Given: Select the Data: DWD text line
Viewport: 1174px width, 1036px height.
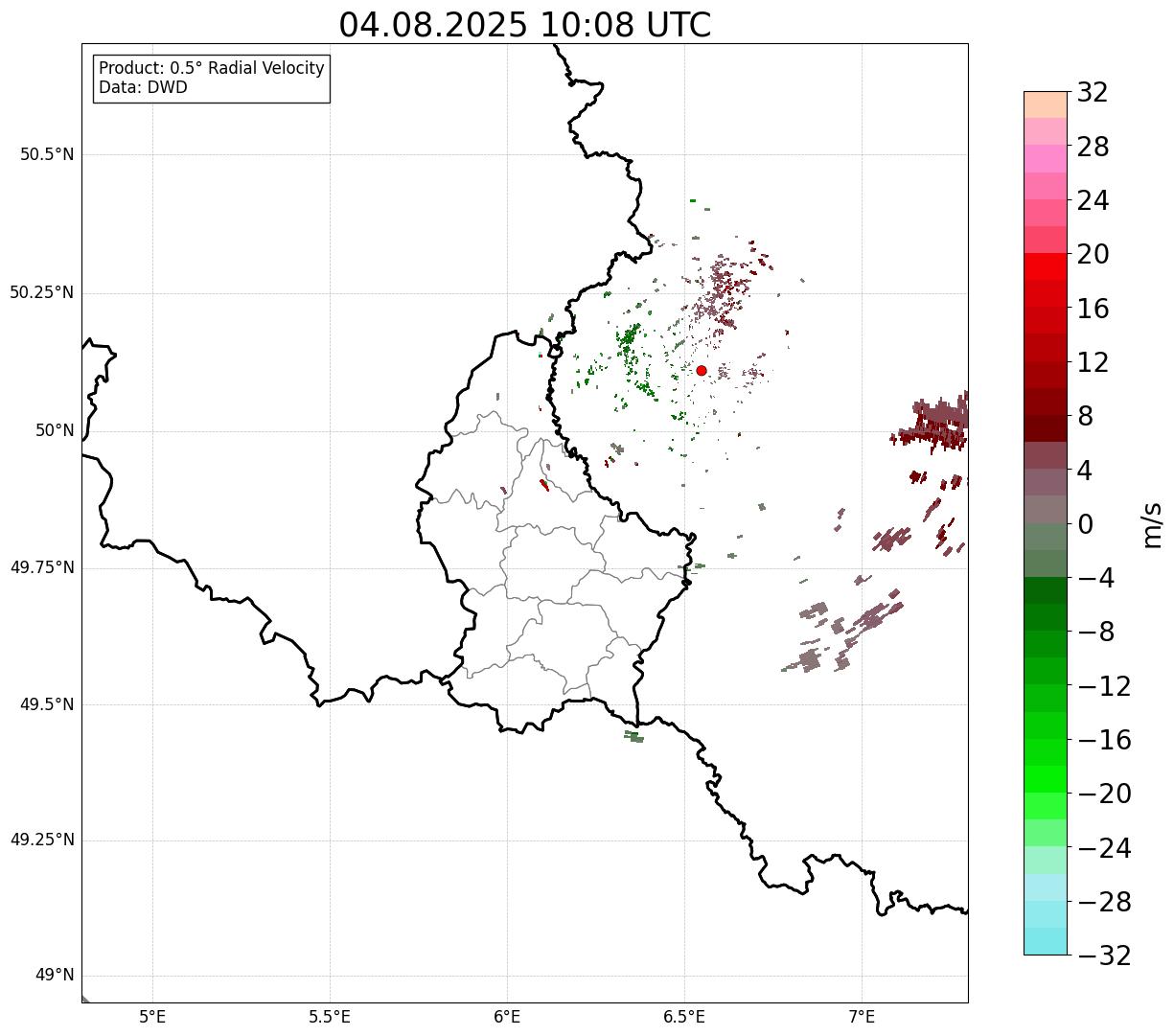Looking at the screenshot, I should pyautogui.click(x=143, y=87).
